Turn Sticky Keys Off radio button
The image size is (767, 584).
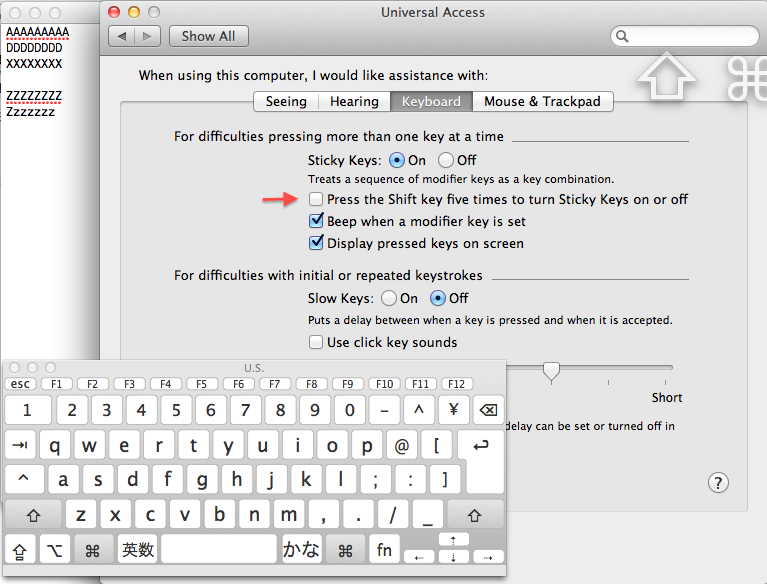pyautogui.click(x=446, y=160)
